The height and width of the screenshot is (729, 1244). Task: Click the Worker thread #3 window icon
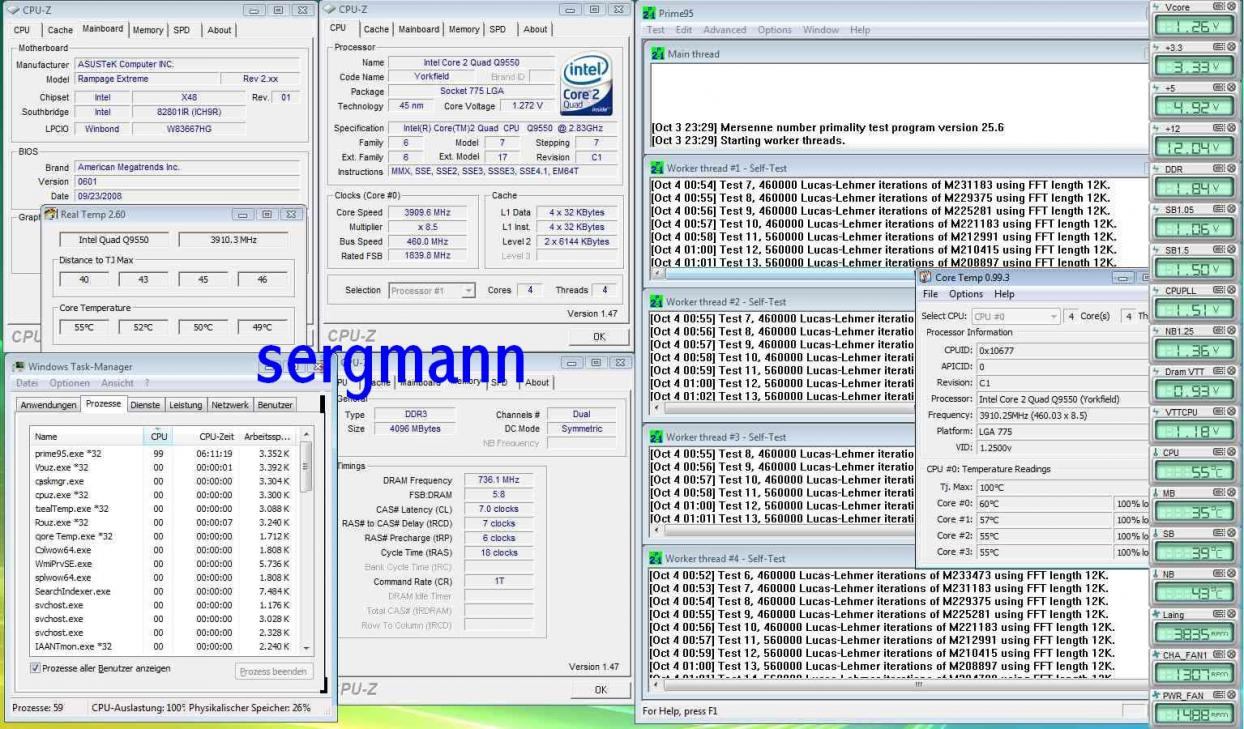(x=657, y=437)
